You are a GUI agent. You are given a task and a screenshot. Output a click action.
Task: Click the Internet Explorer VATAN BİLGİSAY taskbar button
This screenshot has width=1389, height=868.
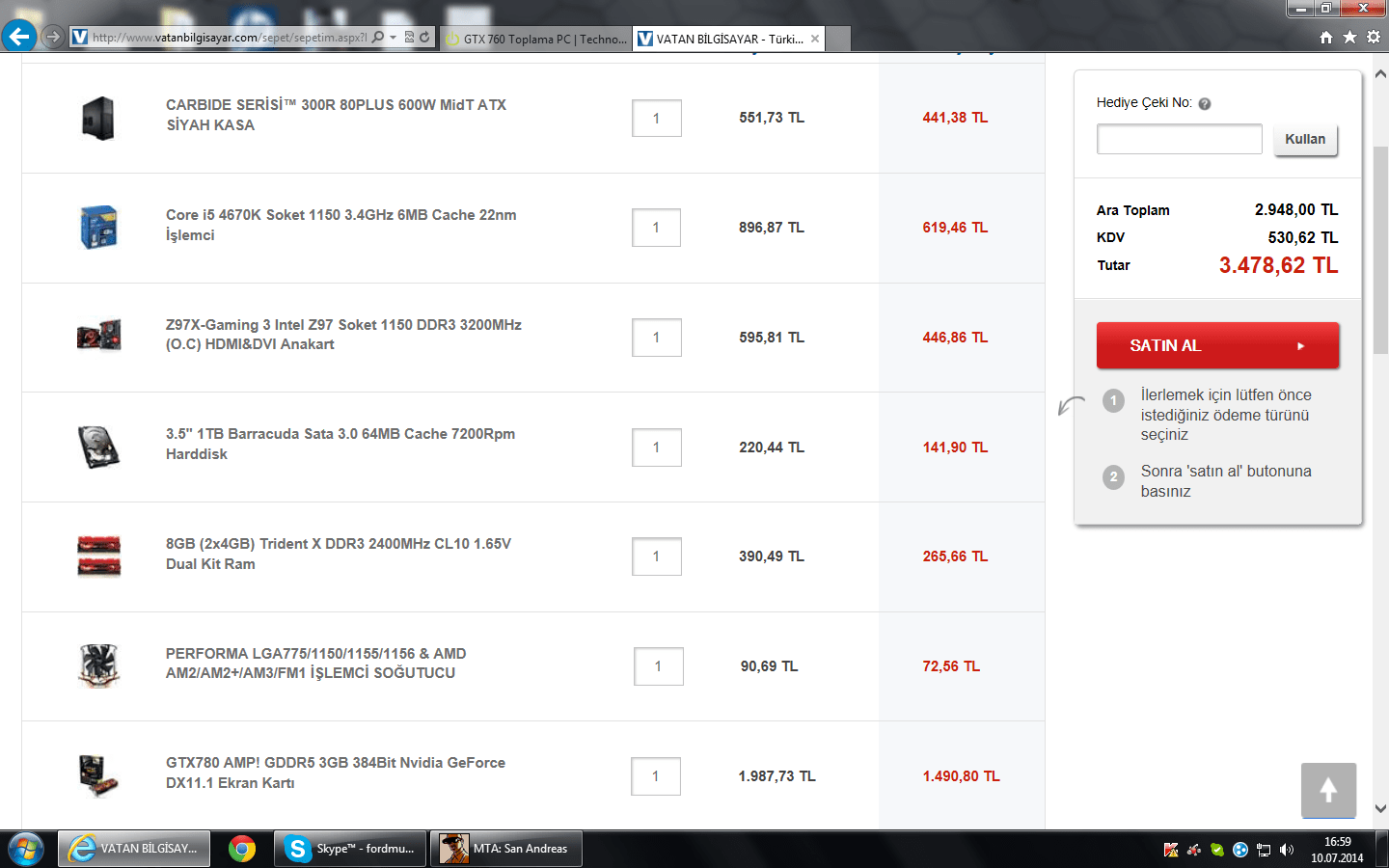(x=134, y=849)
